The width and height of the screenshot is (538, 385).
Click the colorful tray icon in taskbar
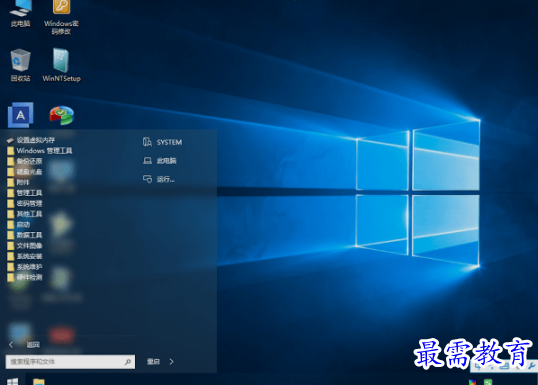pos(472,382)
